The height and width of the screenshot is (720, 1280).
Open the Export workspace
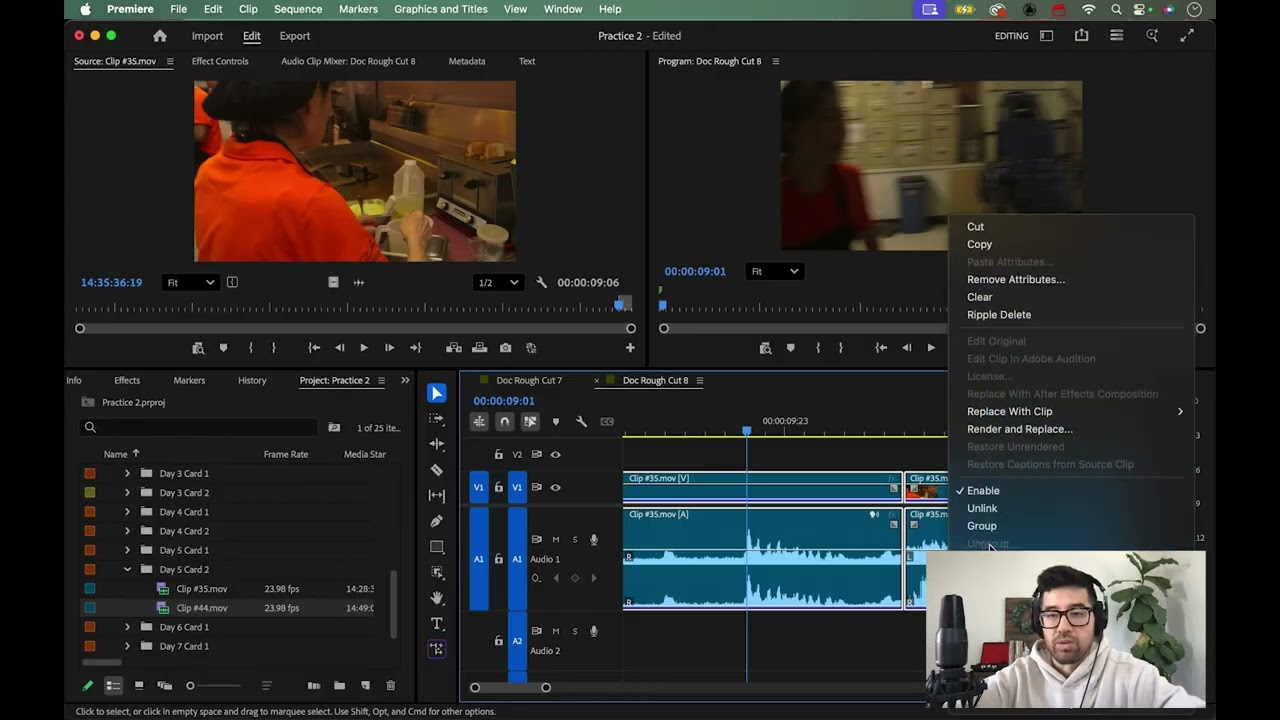tap(295, 36)
